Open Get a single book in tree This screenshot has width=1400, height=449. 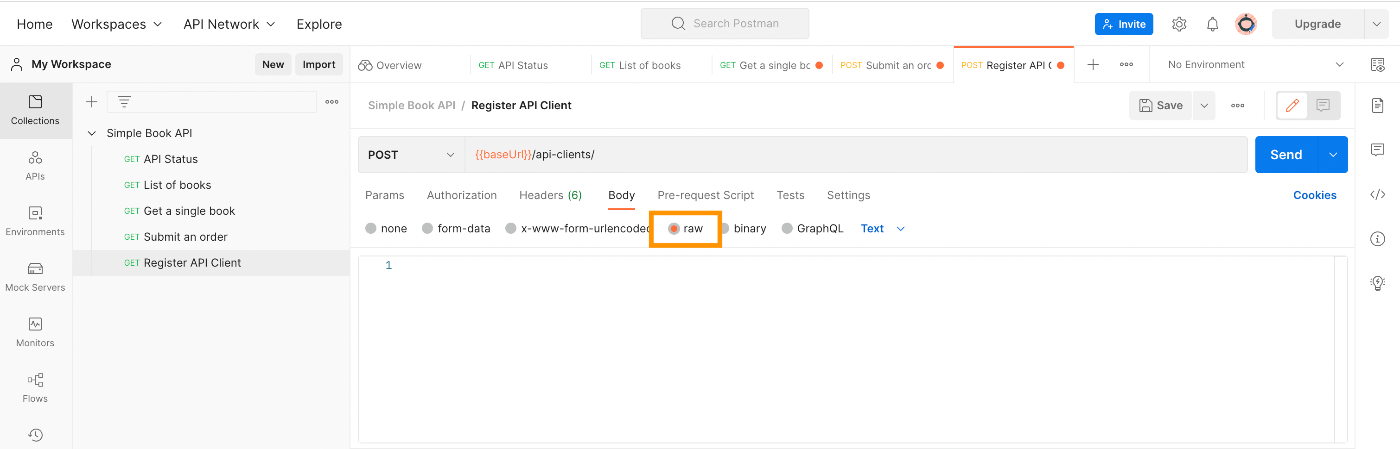tap(189, 211)
